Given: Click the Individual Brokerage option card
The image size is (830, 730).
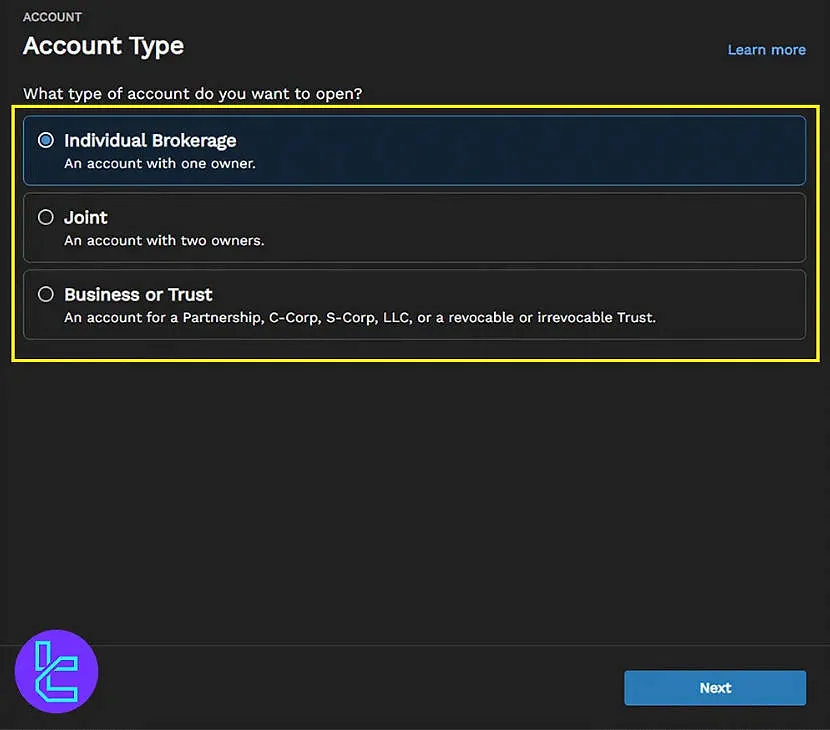Looking at the screenshot, I should click(x=414, y=150).
